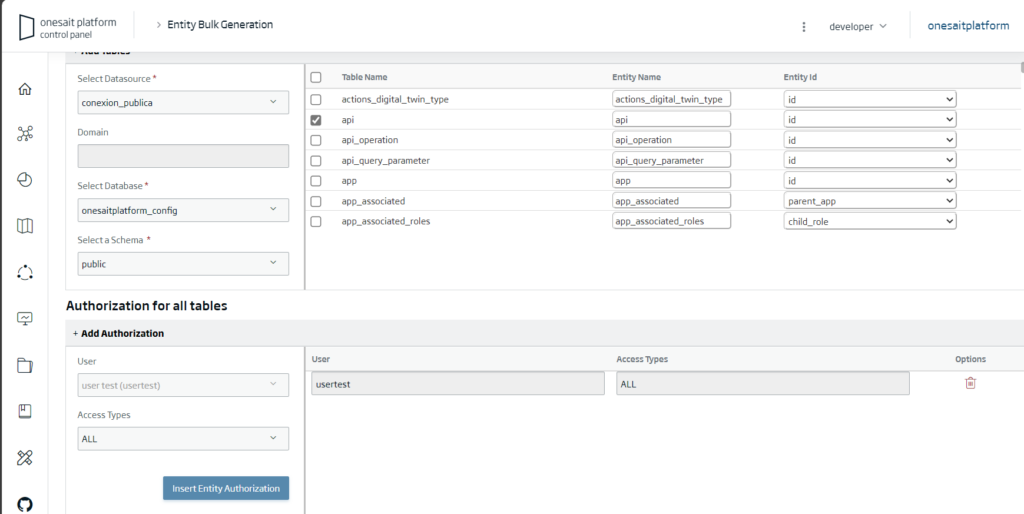
Task: Click the onesait platform logo
Action: click(x=68, y=27)
